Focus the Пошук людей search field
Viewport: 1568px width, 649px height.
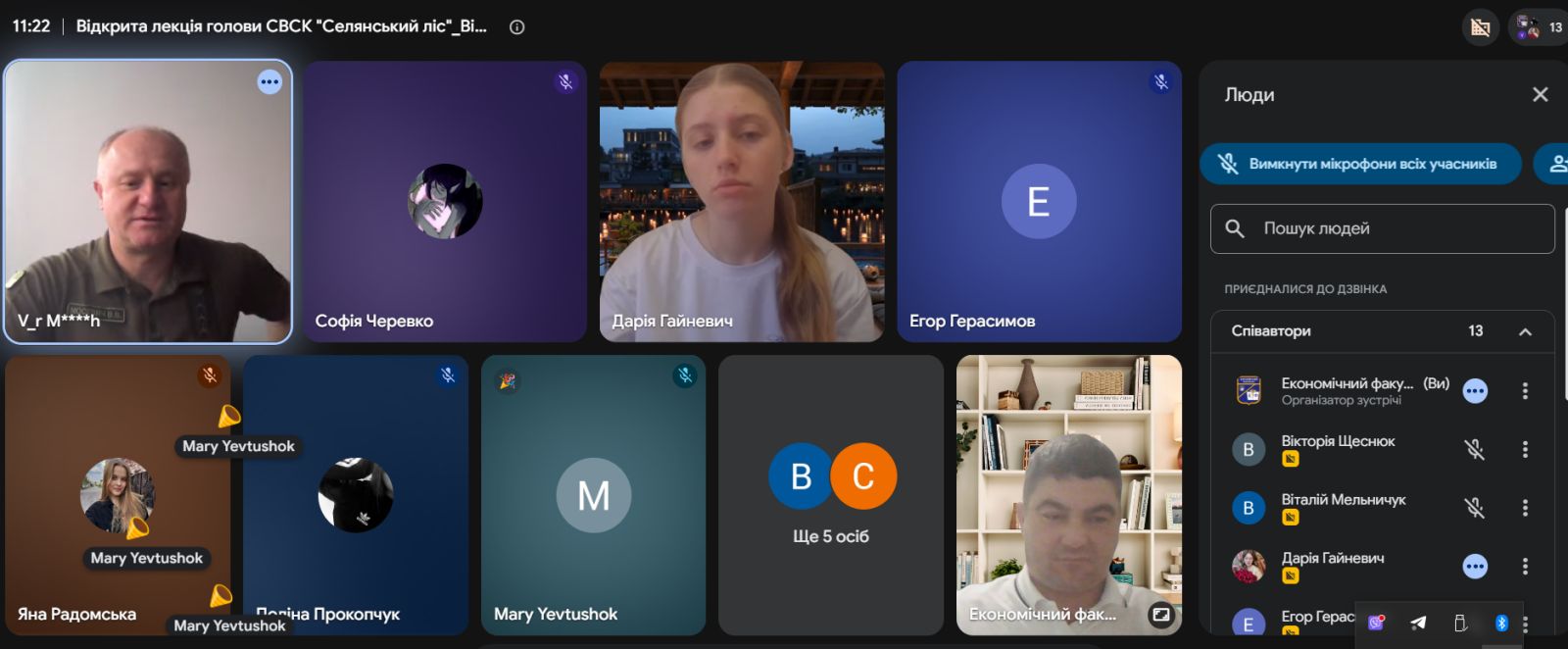[x=1382, y=228]
